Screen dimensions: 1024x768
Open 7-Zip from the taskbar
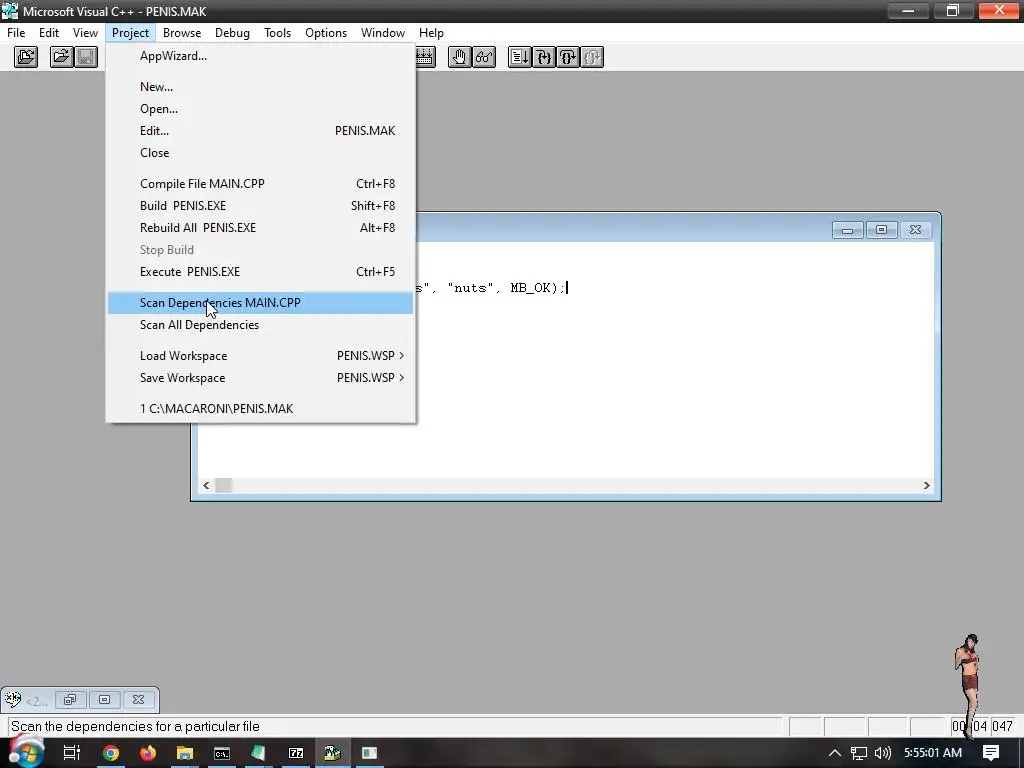tap(296, 753)
